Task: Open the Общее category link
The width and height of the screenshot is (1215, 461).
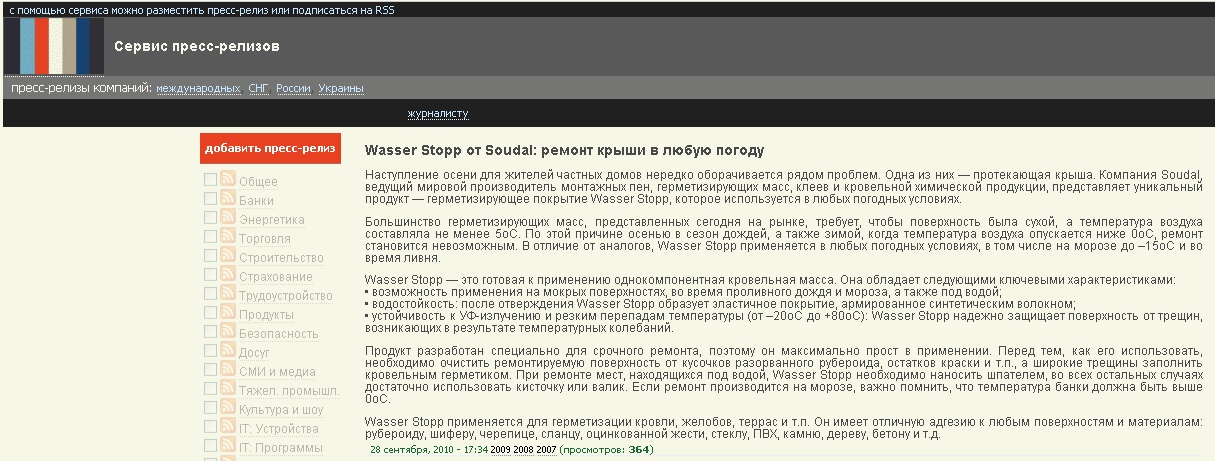Action: [258, 182]
